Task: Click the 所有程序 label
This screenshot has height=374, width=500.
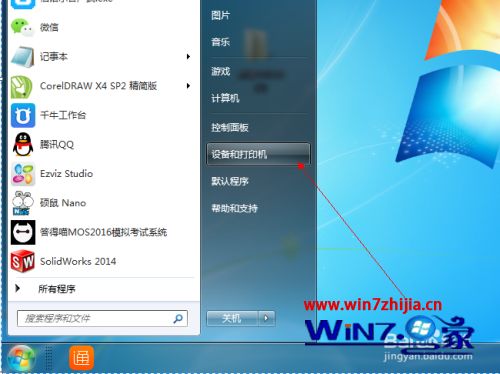Action: pyautogui.click(x=57, y=289)
